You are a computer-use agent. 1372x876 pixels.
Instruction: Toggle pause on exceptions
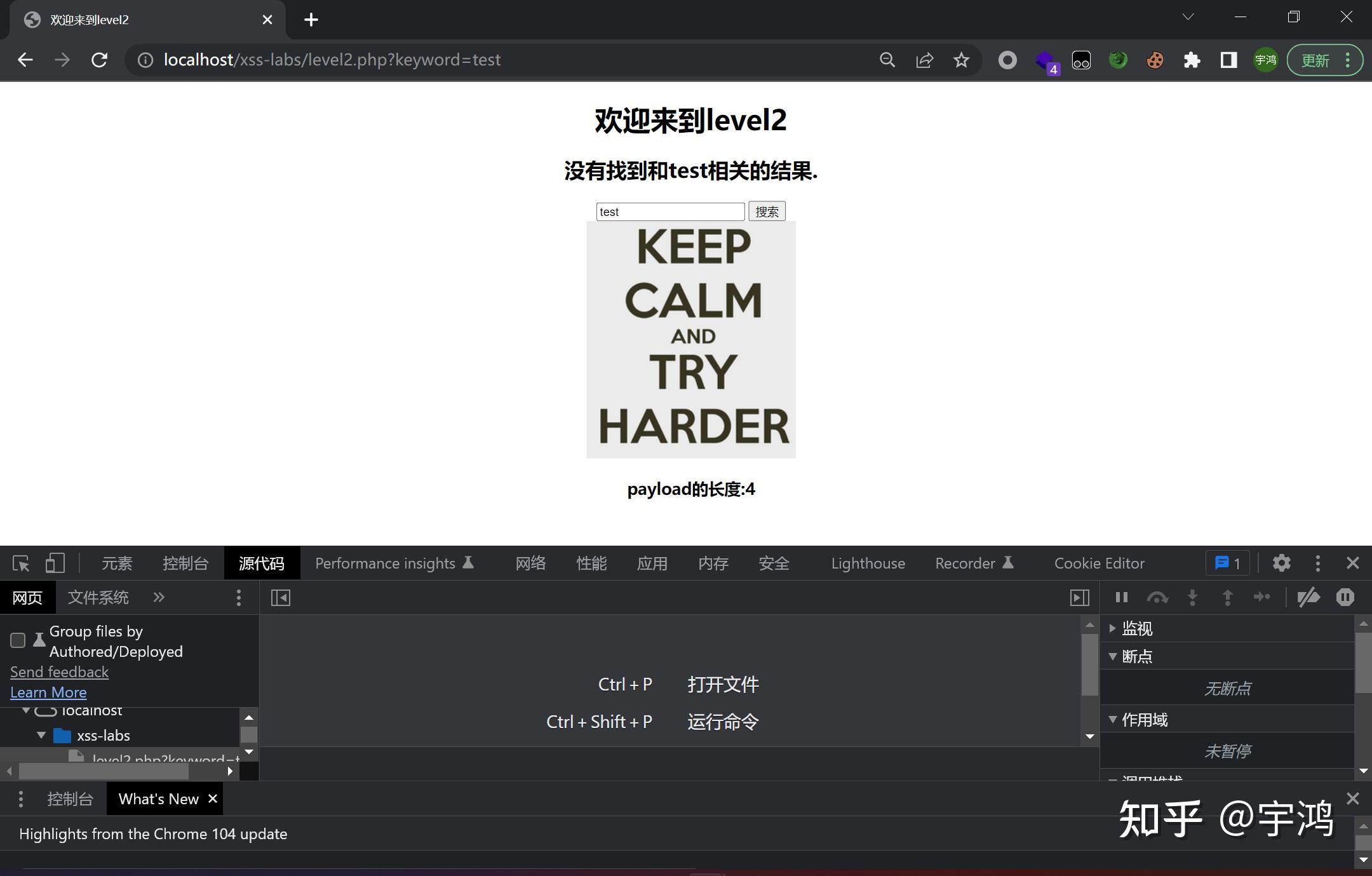[1345, 597]
